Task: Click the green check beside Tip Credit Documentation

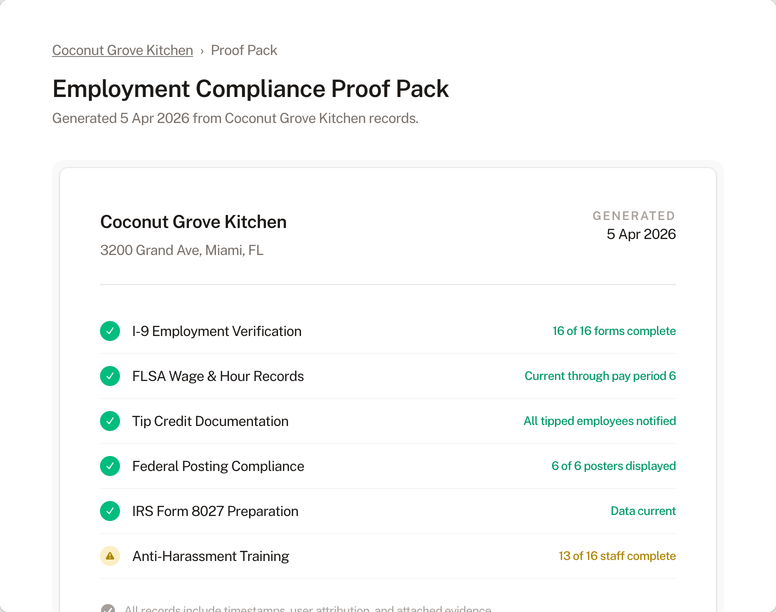Action: (110, 421)
